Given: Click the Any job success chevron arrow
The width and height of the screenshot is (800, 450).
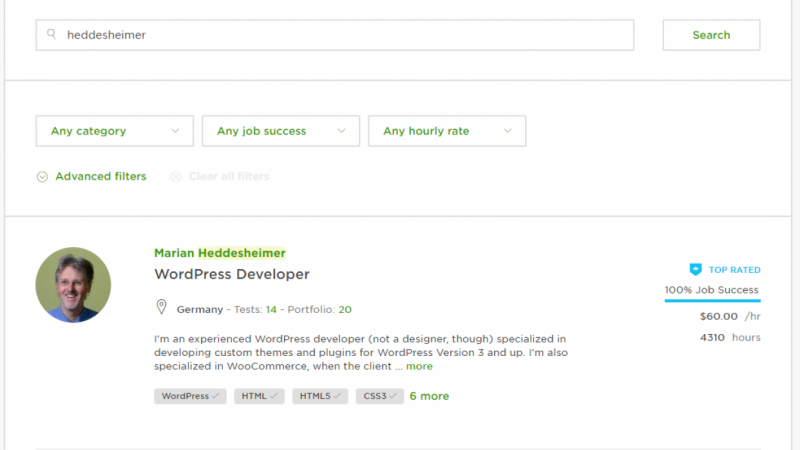Looking at the screenshot, I should (x=341, y=131).
